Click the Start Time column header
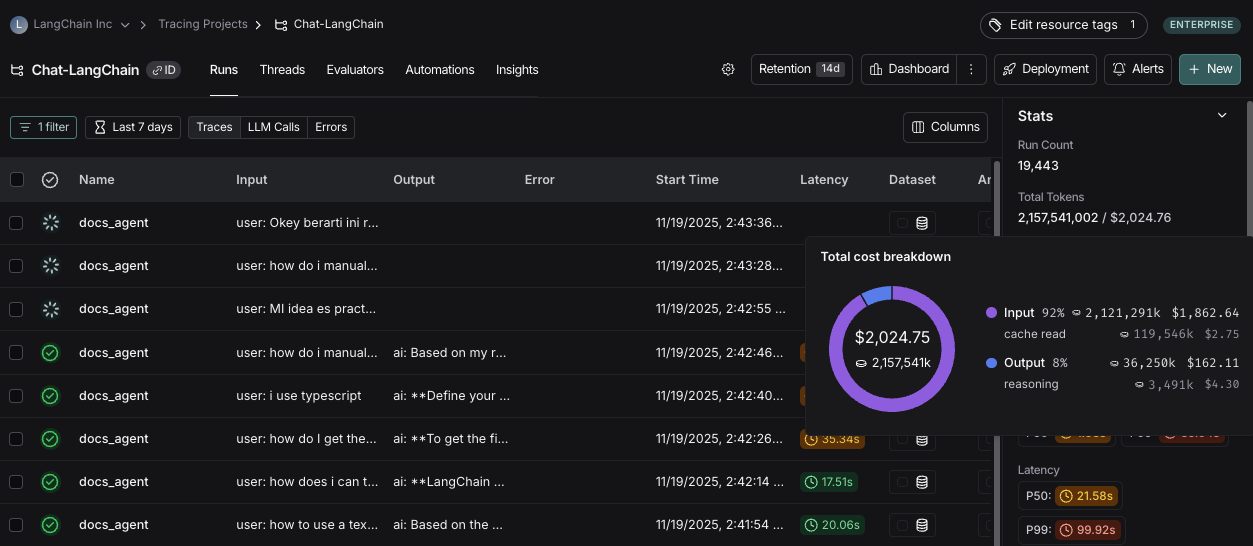Screen dimensions: 1253x546 coord(687,180)
